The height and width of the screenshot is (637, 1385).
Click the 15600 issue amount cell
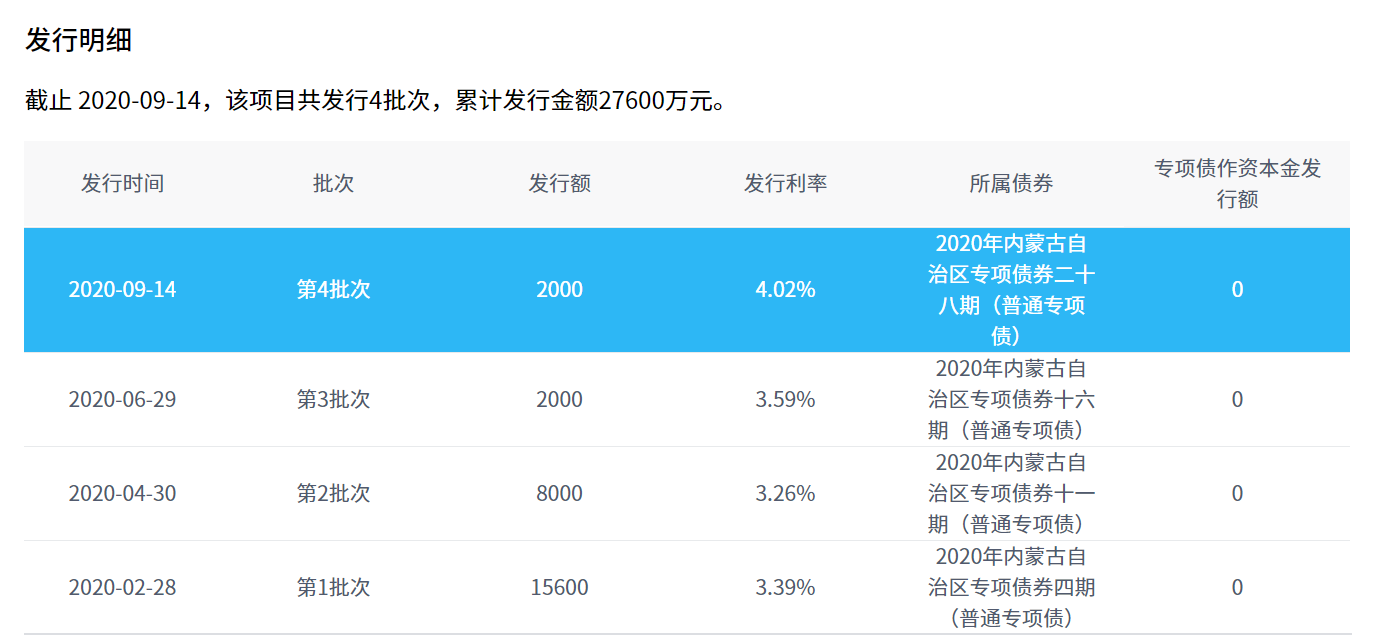pos(559,588)
